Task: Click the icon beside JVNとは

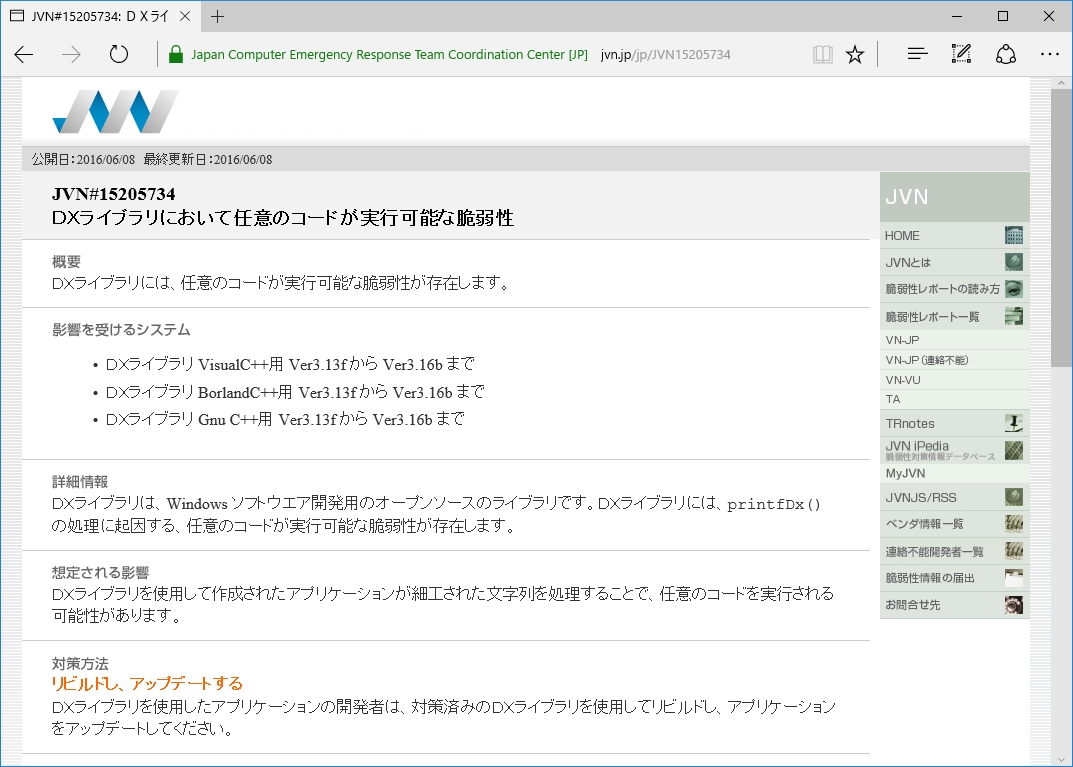Action: (1013, 262)
